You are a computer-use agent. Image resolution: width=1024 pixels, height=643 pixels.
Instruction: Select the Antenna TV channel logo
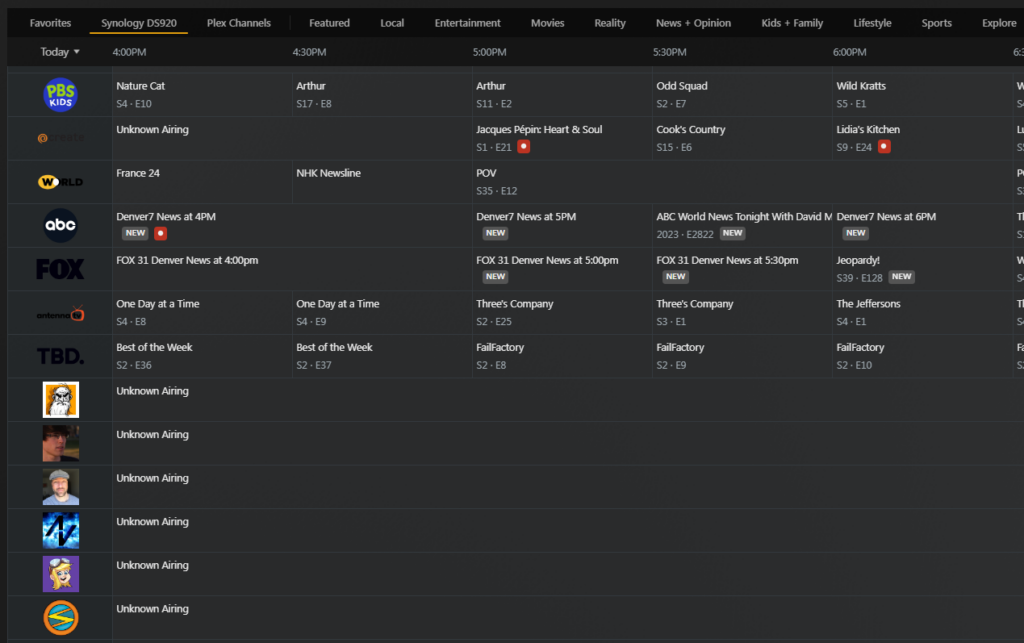[60, 313]
